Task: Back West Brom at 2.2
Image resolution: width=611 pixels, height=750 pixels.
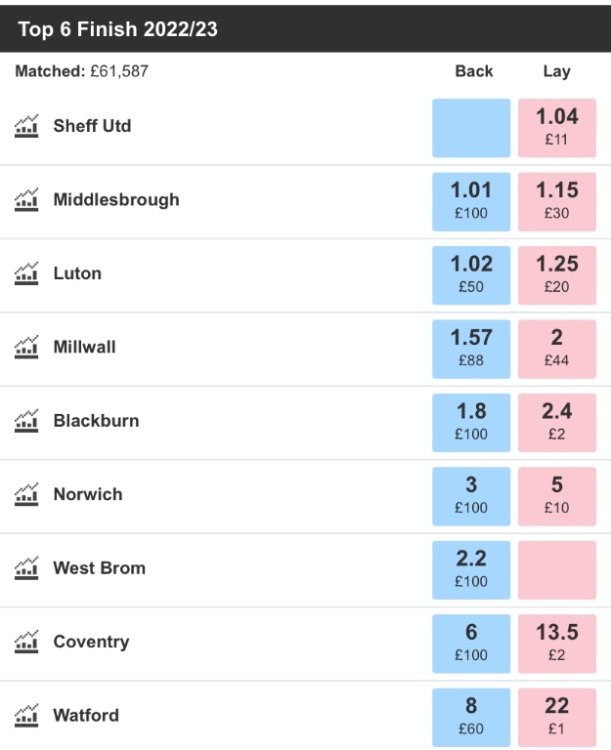Action: pyautogui.click(x=471, y=570)
